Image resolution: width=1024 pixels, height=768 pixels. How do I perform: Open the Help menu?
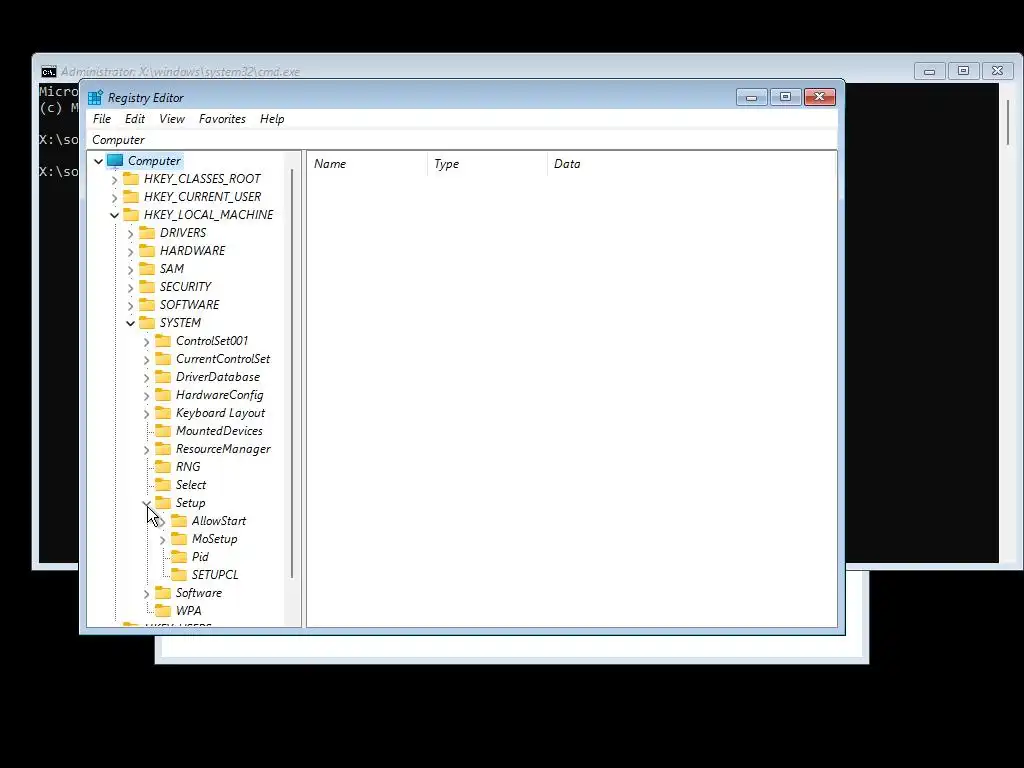(272, 119)
